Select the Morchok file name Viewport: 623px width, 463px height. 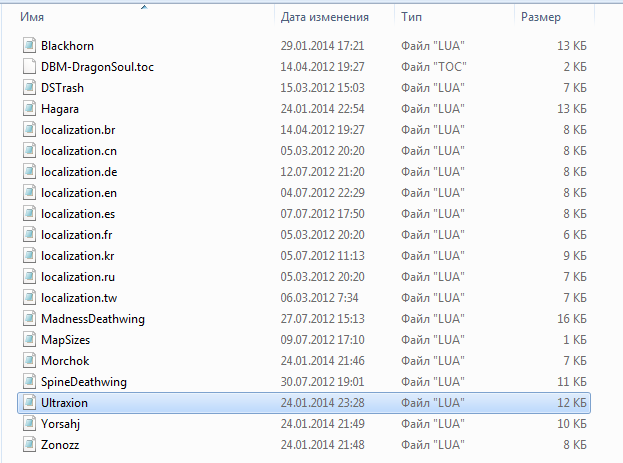pyautogui.click(x=65, y=360)
